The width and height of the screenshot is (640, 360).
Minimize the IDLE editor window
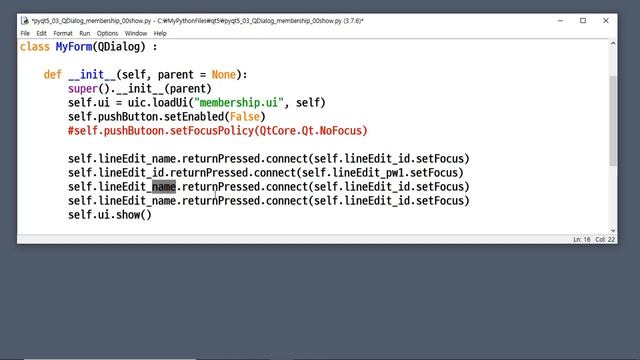pos(560,20)
